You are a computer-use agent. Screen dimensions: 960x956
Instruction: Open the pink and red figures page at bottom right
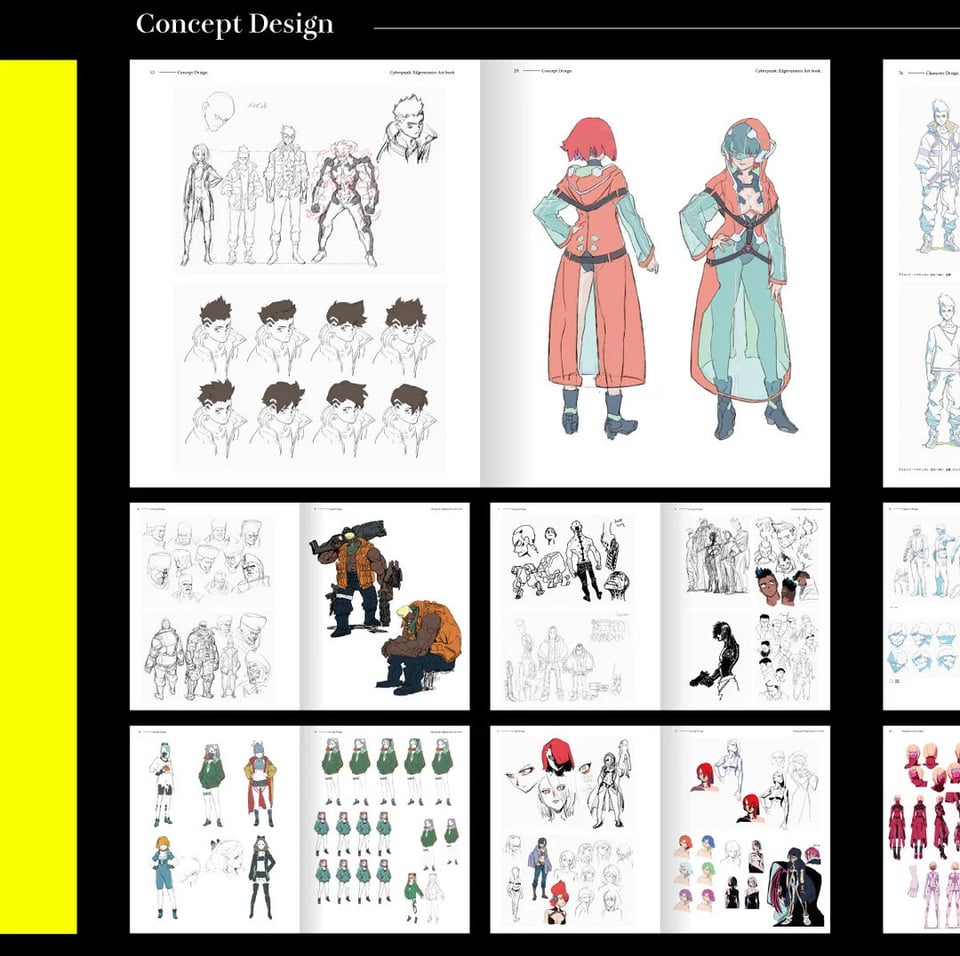click(x=921, y=829)
